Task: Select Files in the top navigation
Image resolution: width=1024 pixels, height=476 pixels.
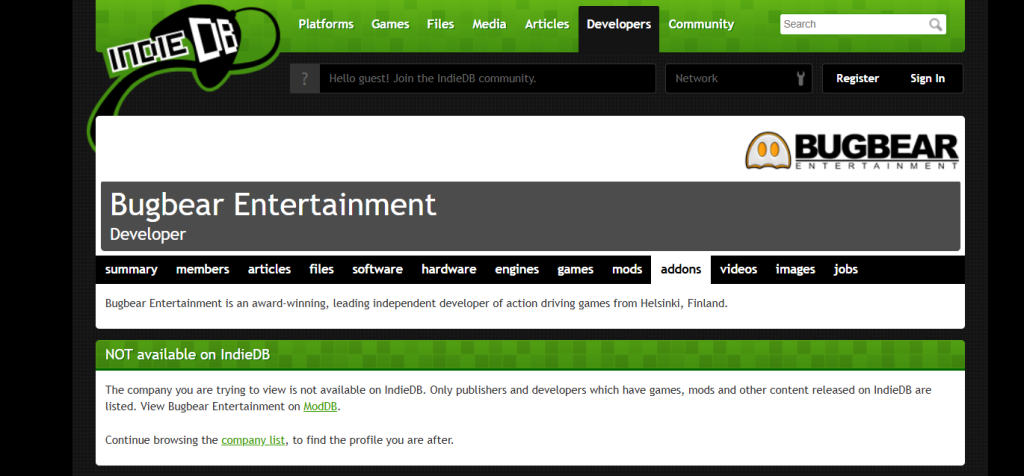Action: tap(440, 24)
